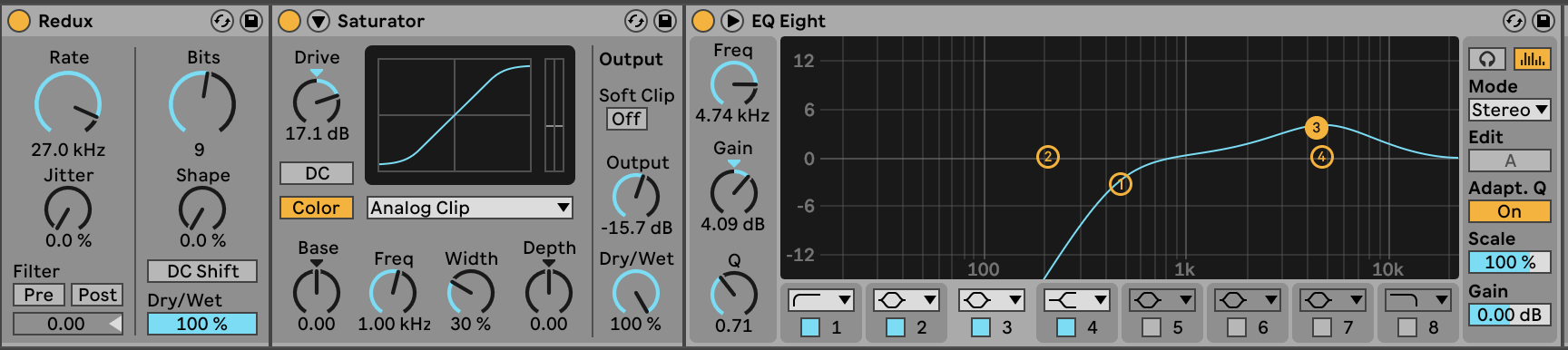
Task: Open band 4 filter type dropdown
Action: [x=1077, y=300]
